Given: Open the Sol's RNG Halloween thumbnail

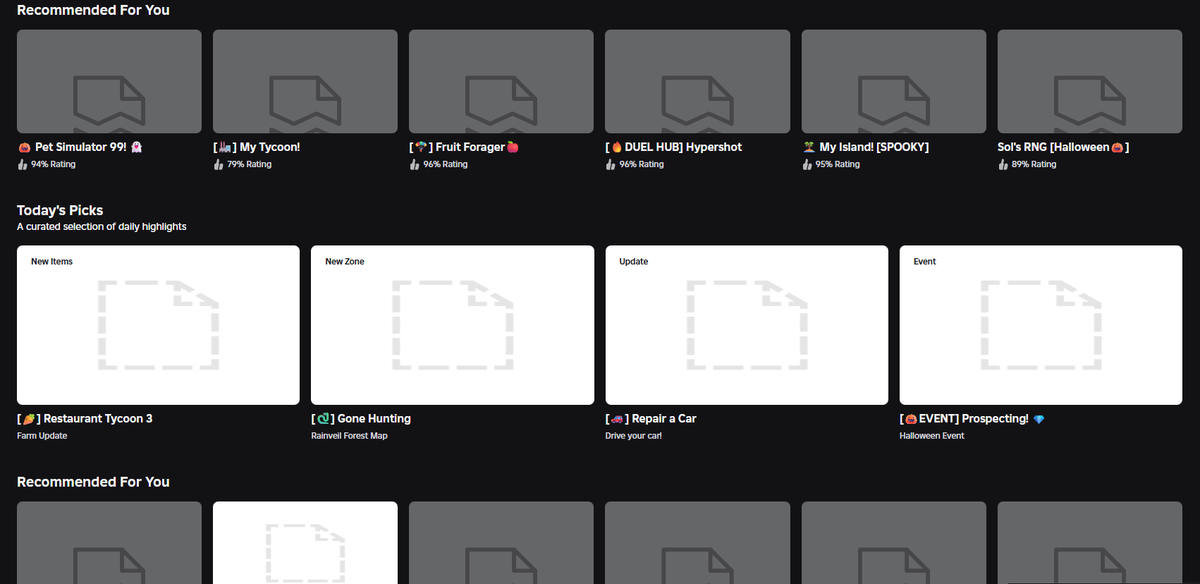Looking at the screenshot, I should click(1090, 81).
